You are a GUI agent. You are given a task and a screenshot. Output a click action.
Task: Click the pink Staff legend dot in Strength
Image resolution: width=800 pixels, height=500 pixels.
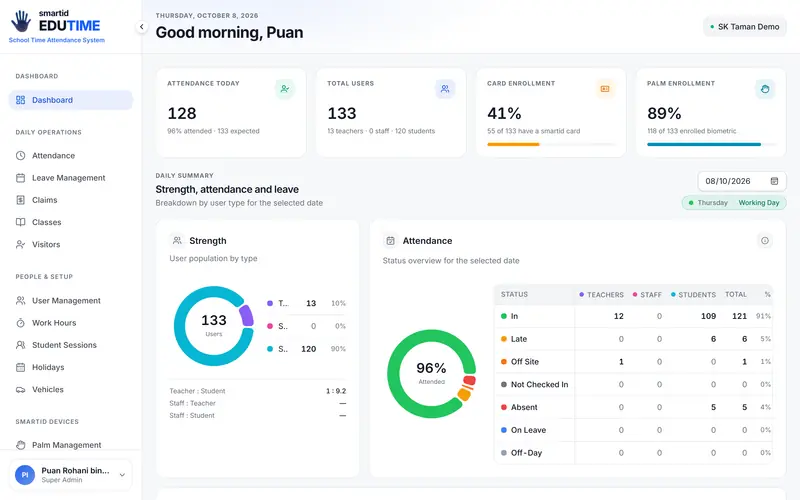tap(270, 326)
